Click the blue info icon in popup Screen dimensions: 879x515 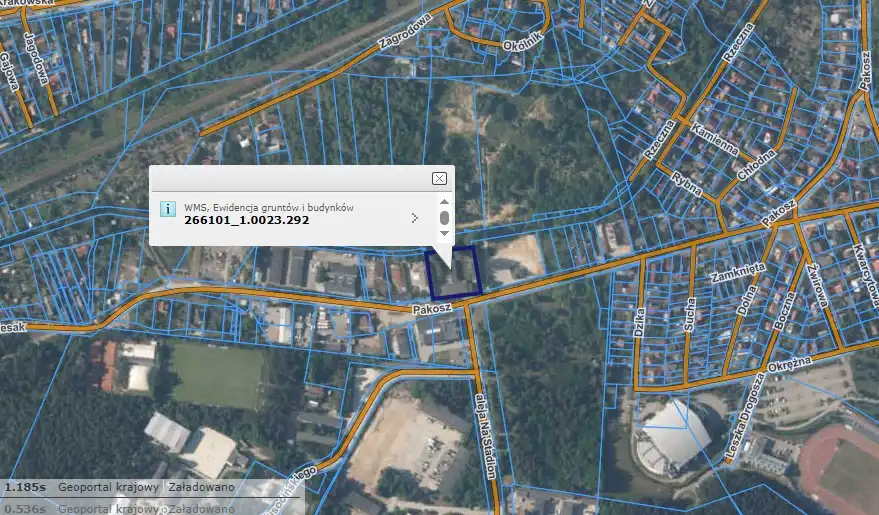169,209
